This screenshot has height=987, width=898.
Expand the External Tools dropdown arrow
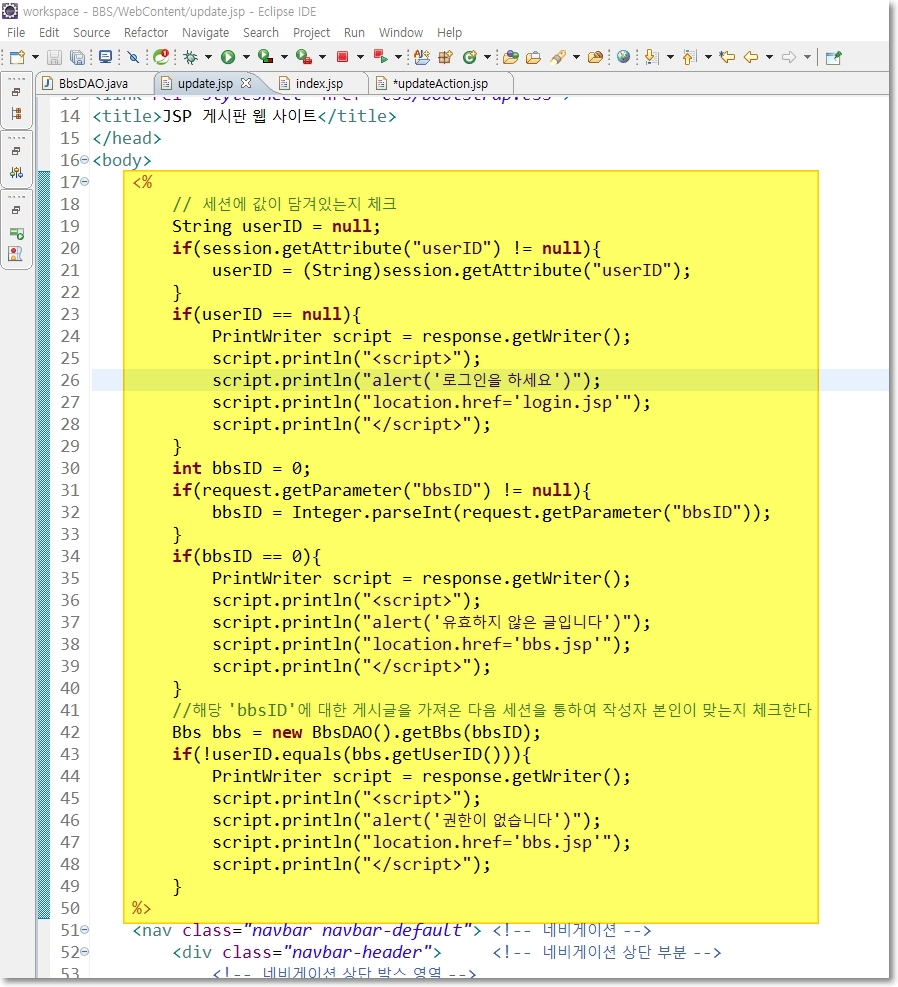[322, 57]
